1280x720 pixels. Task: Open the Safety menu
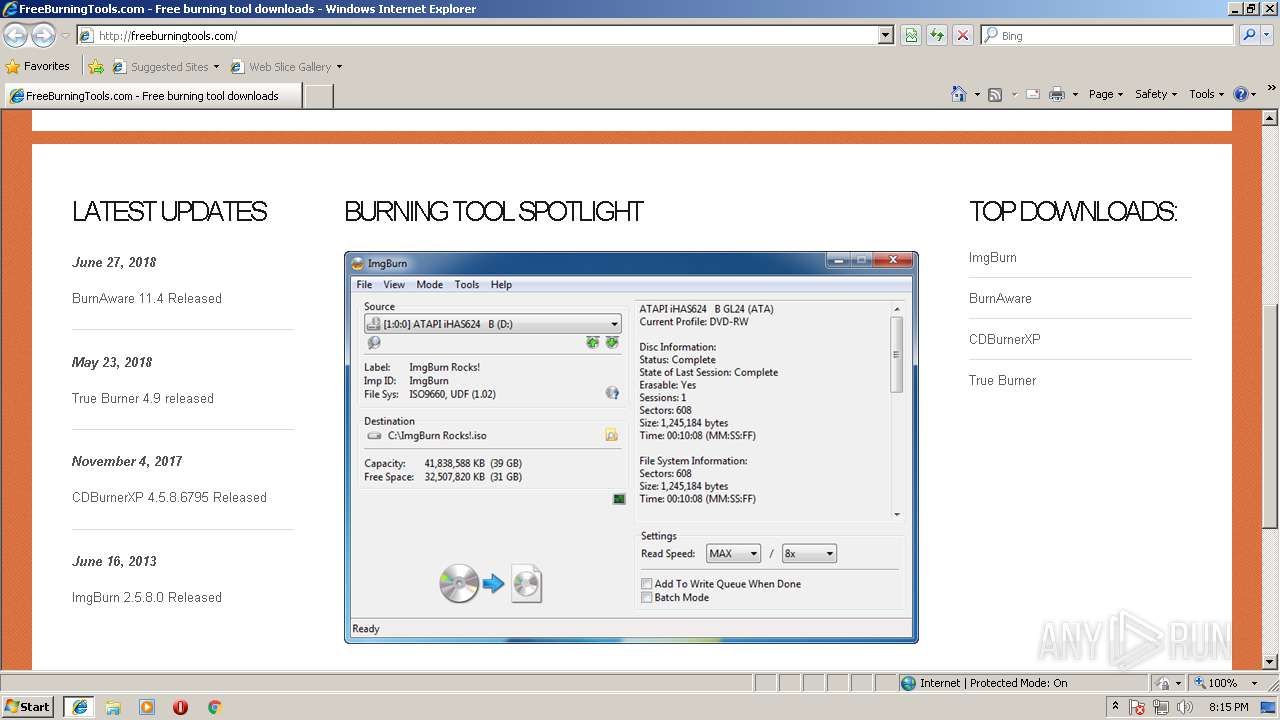pyautogui.click(x=1155, y=94)
